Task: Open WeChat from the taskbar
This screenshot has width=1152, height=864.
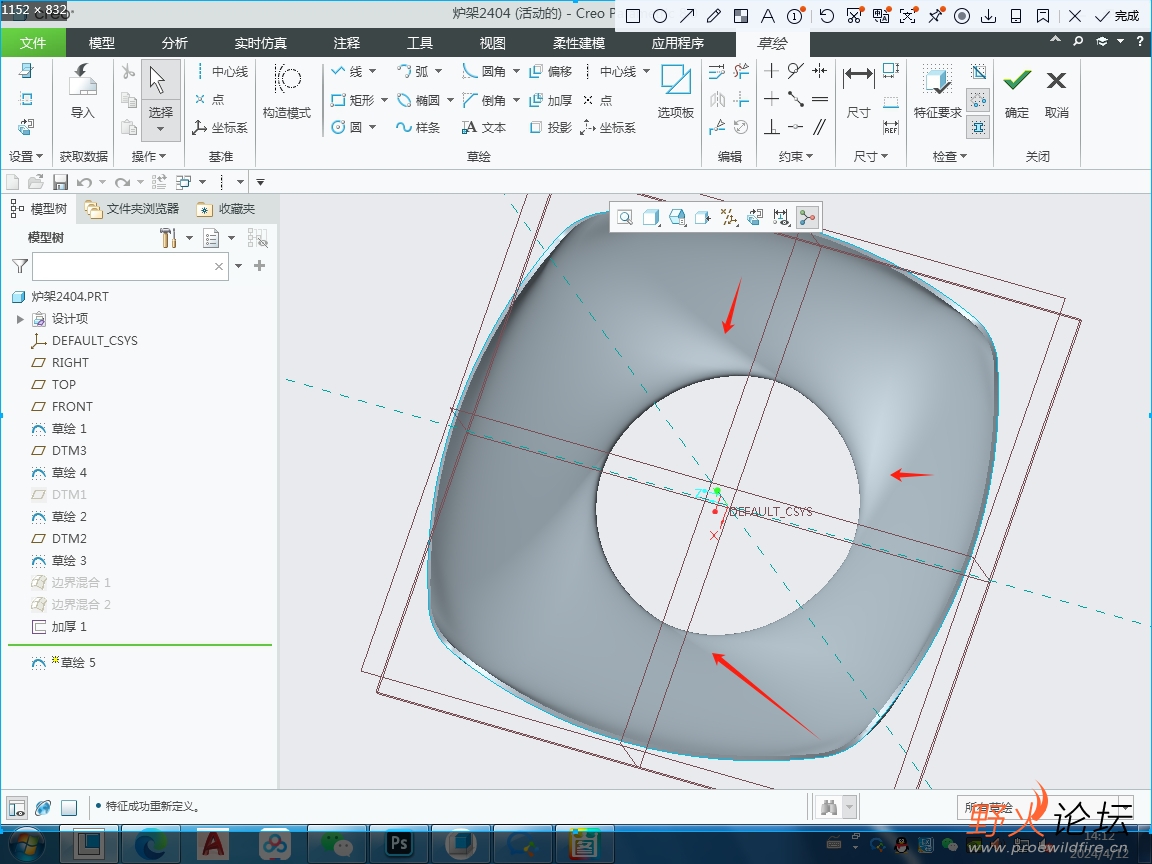Action: pyautogui.click(x=337, y=844)
